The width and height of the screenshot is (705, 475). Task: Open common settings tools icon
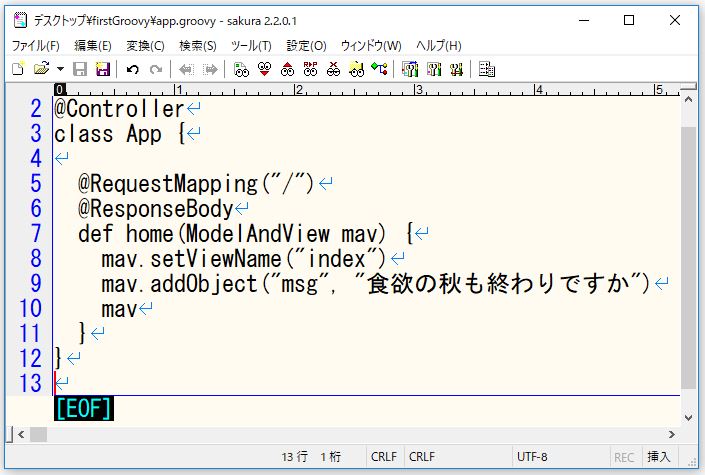pyautogui.click(x=456, y=69)
